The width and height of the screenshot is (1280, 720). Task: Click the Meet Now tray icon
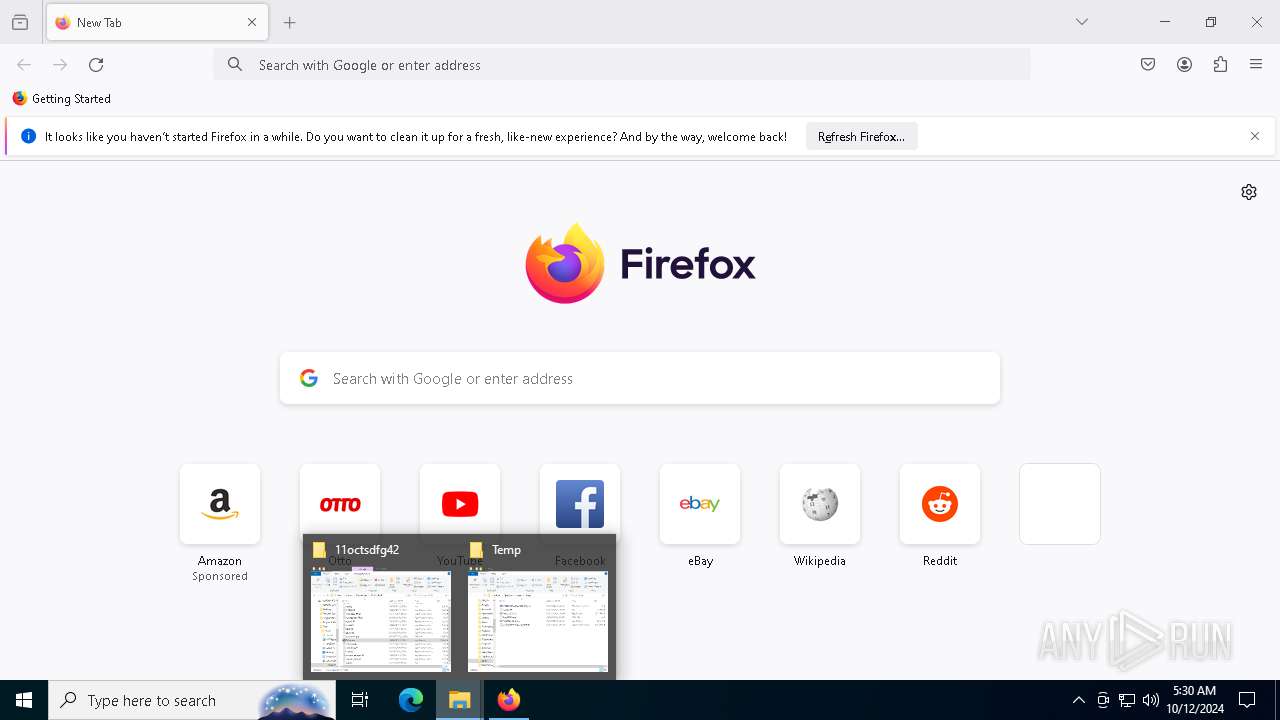1103,700
